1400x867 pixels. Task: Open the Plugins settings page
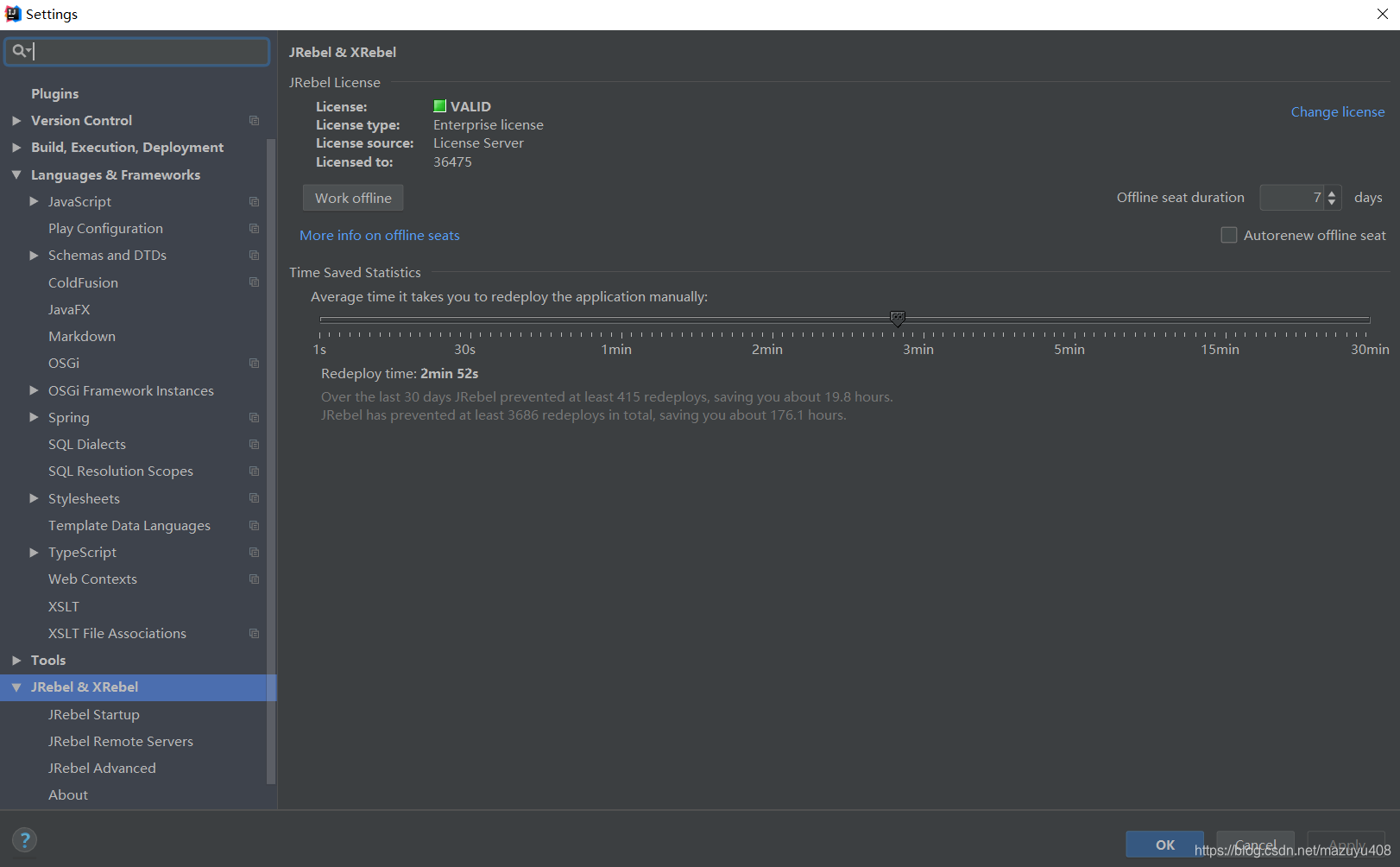click(54, 93)
